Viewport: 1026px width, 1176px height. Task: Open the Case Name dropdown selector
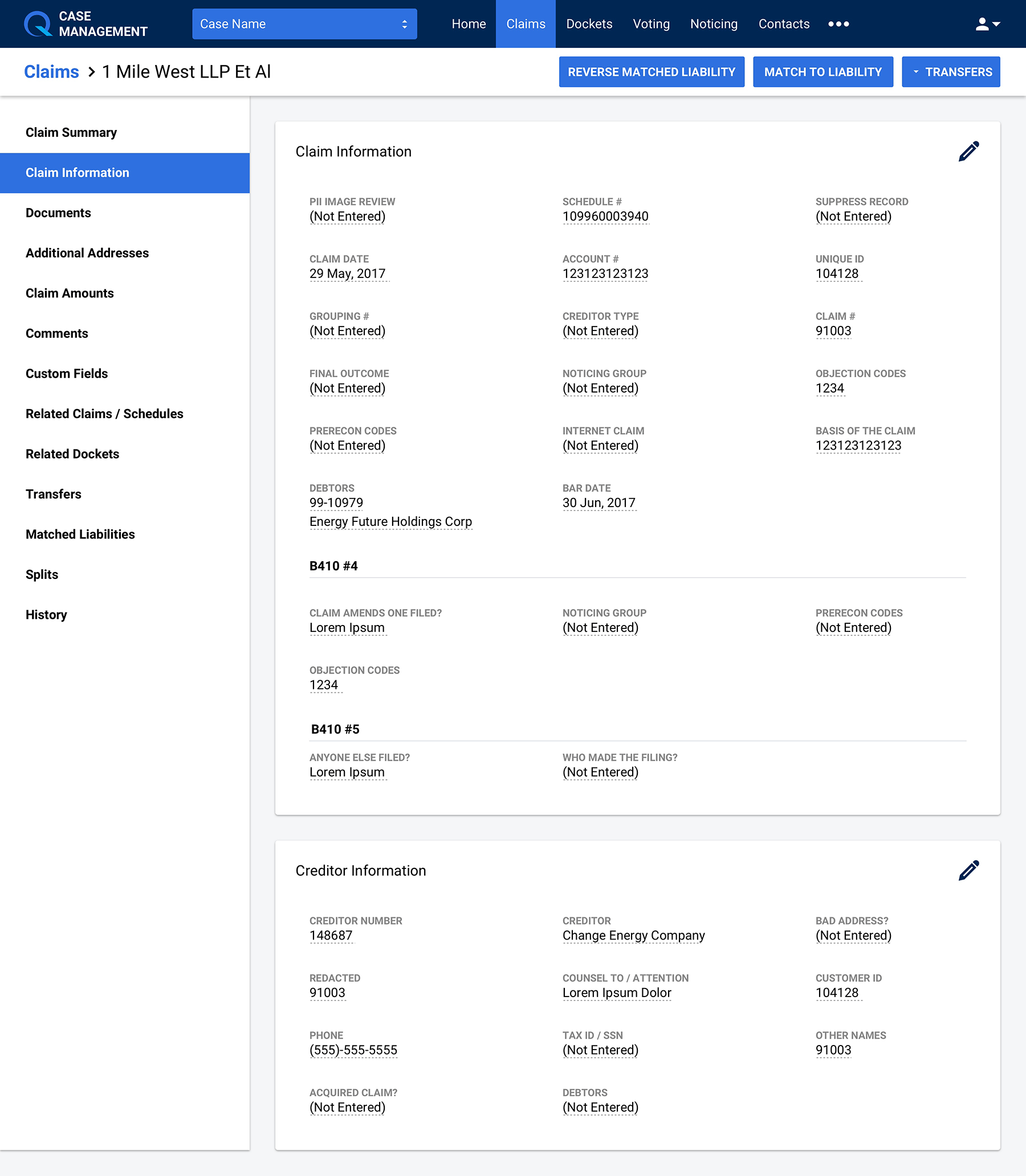pyautogui.click(x=304, y=24)
